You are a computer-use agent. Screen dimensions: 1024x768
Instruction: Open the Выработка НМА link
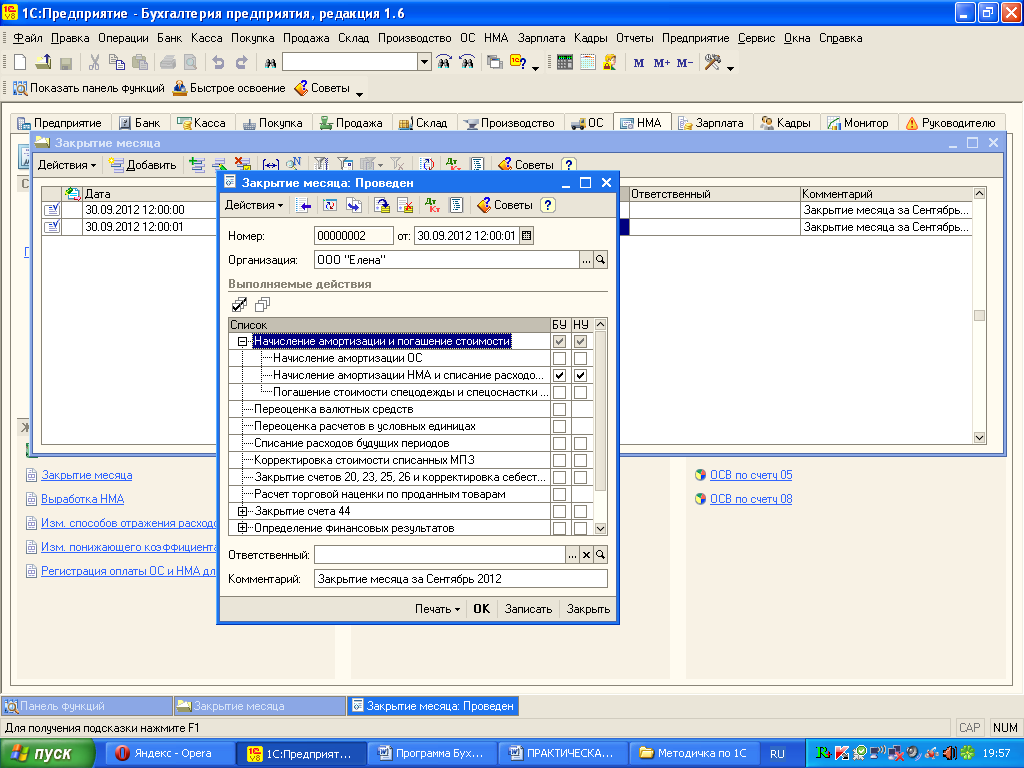click(x=82, y=499)
